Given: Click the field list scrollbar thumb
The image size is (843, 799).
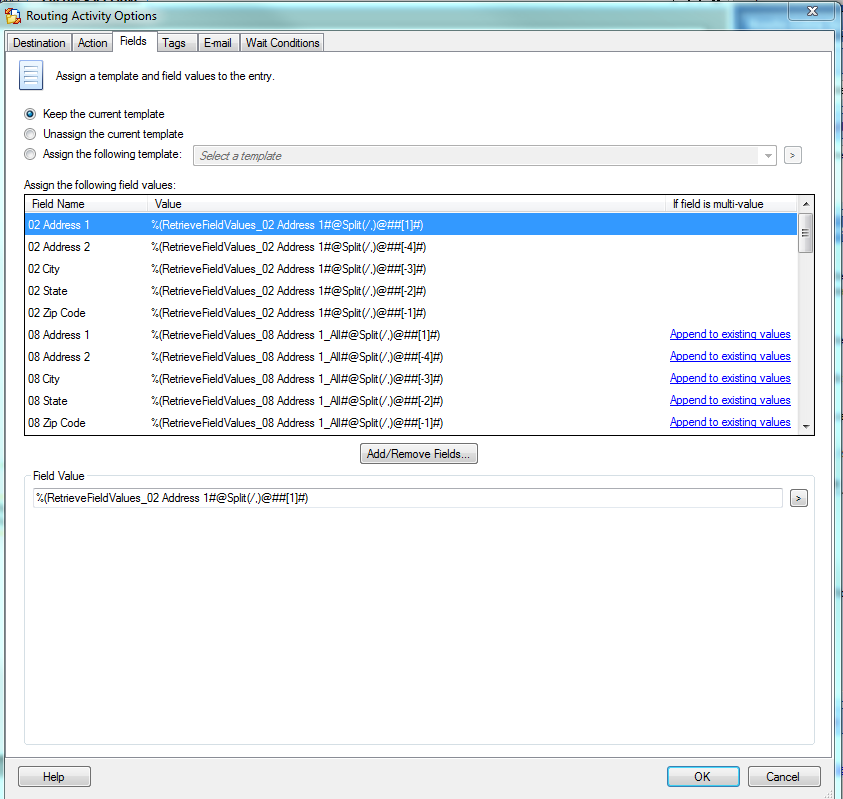Looking at the screenshot, I should pos(805,233).
